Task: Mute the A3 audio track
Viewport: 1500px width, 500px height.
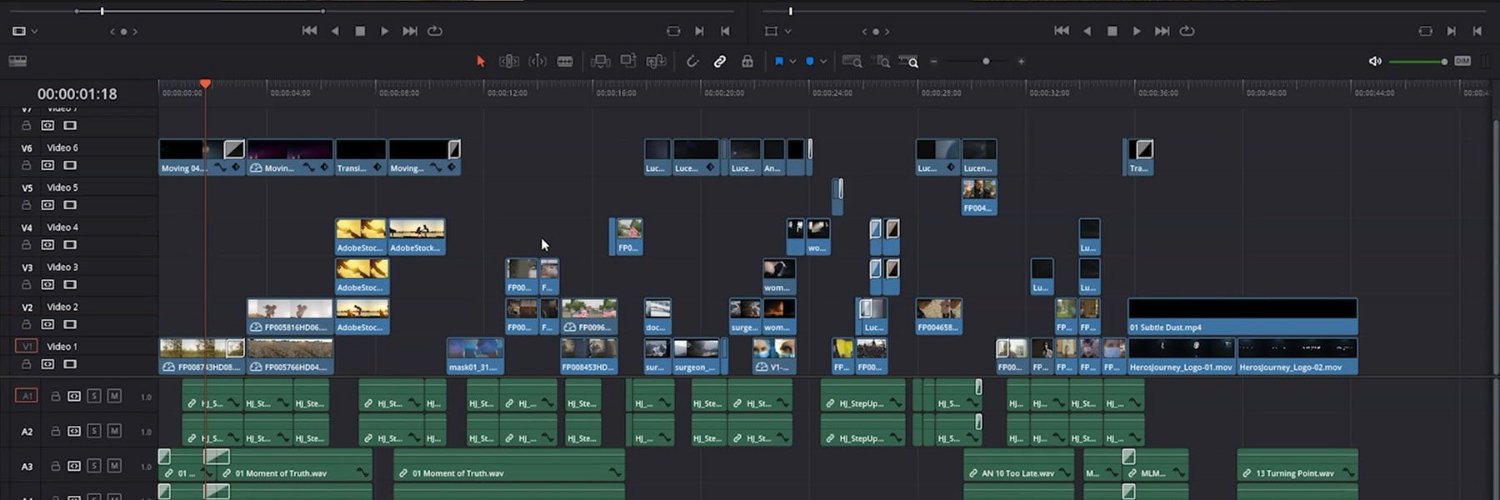Action: (114, 466)
